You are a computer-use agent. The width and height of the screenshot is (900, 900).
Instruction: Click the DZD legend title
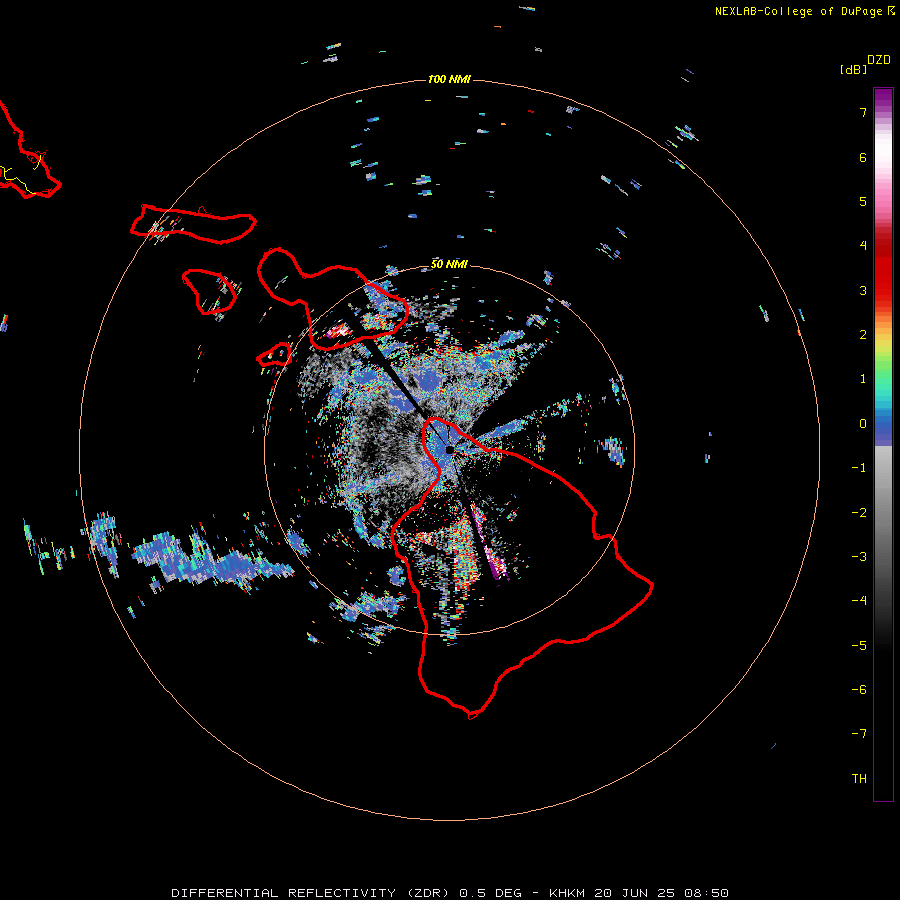(879, 60)
